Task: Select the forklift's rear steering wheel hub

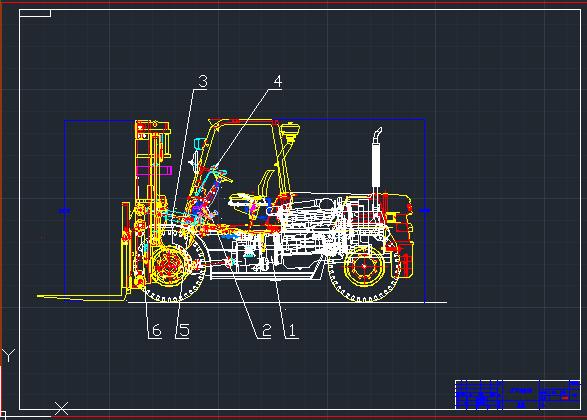Action: point(364,266)
